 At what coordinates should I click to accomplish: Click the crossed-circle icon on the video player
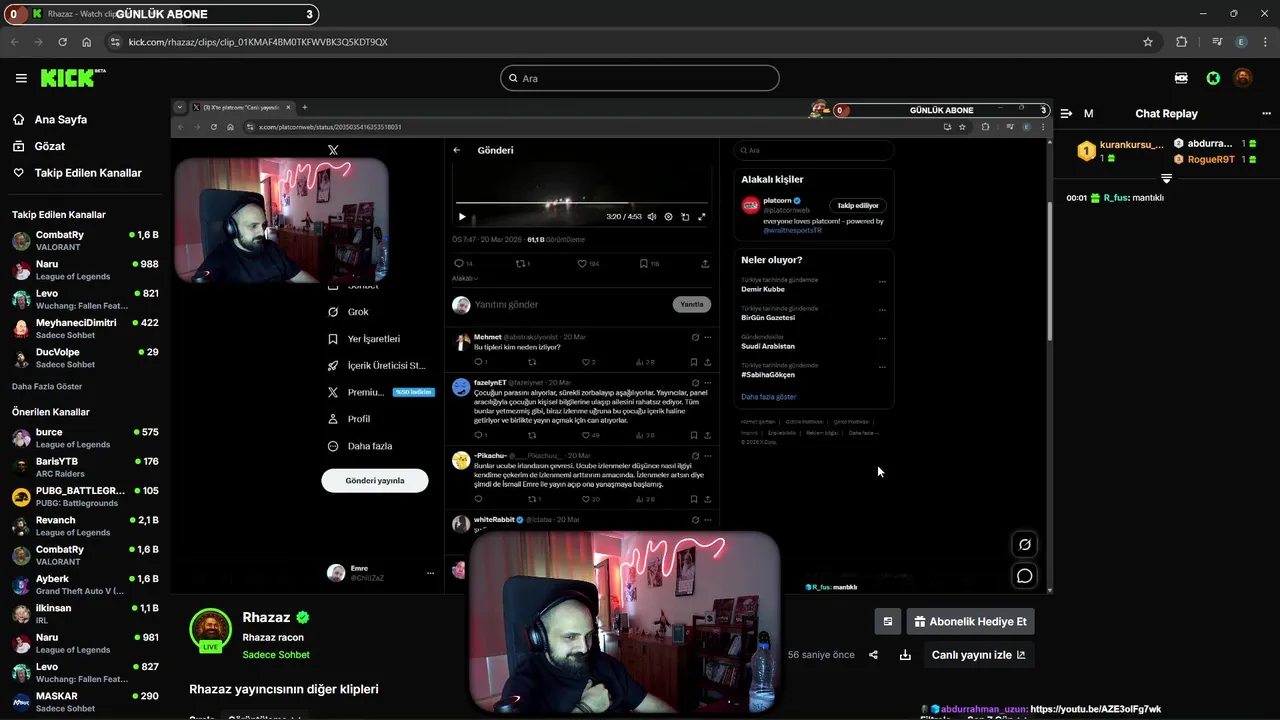click(1025, 545)
